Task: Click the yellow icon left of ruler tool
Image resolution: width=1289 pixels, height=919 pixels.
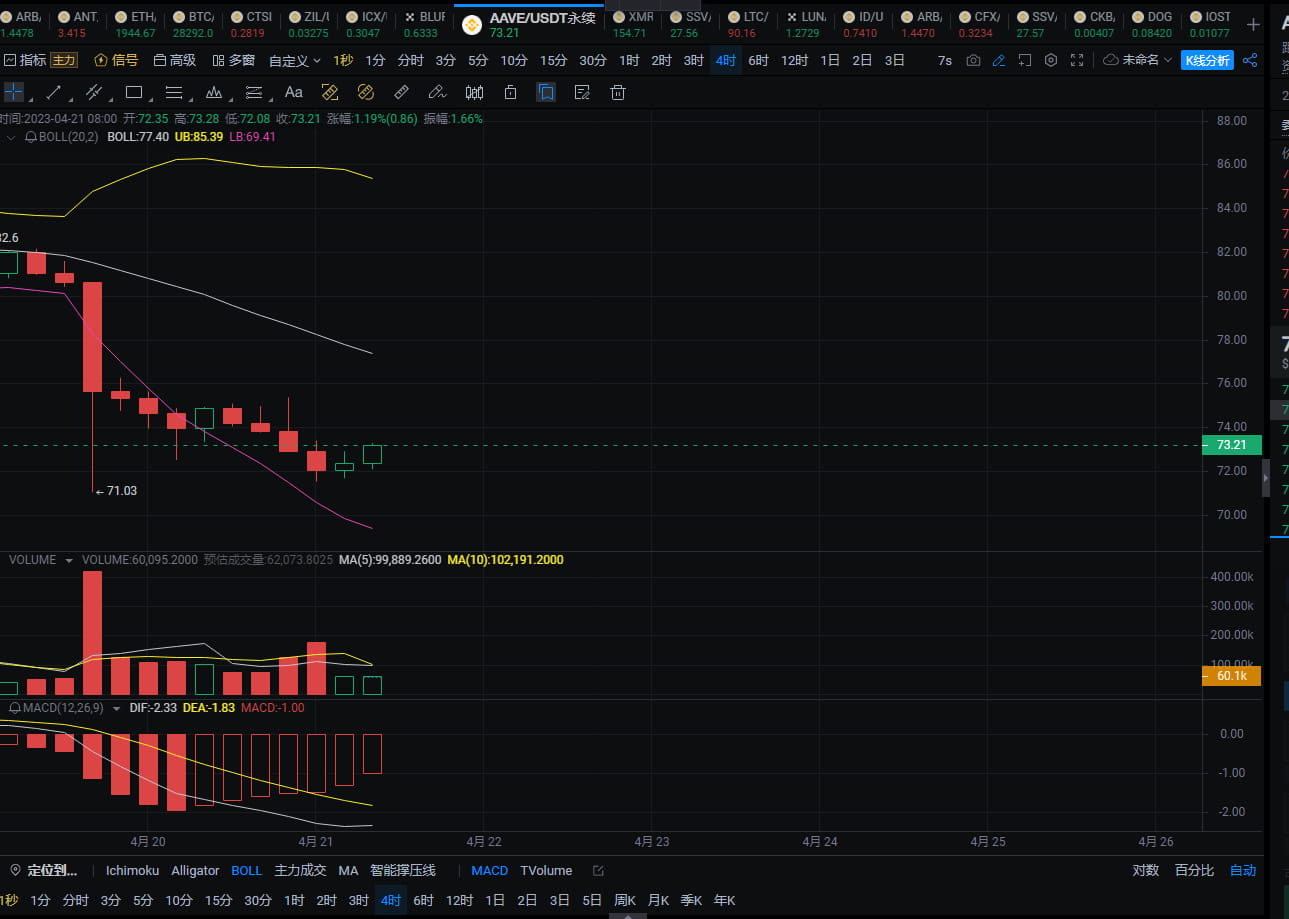Action: coord(365,92)
